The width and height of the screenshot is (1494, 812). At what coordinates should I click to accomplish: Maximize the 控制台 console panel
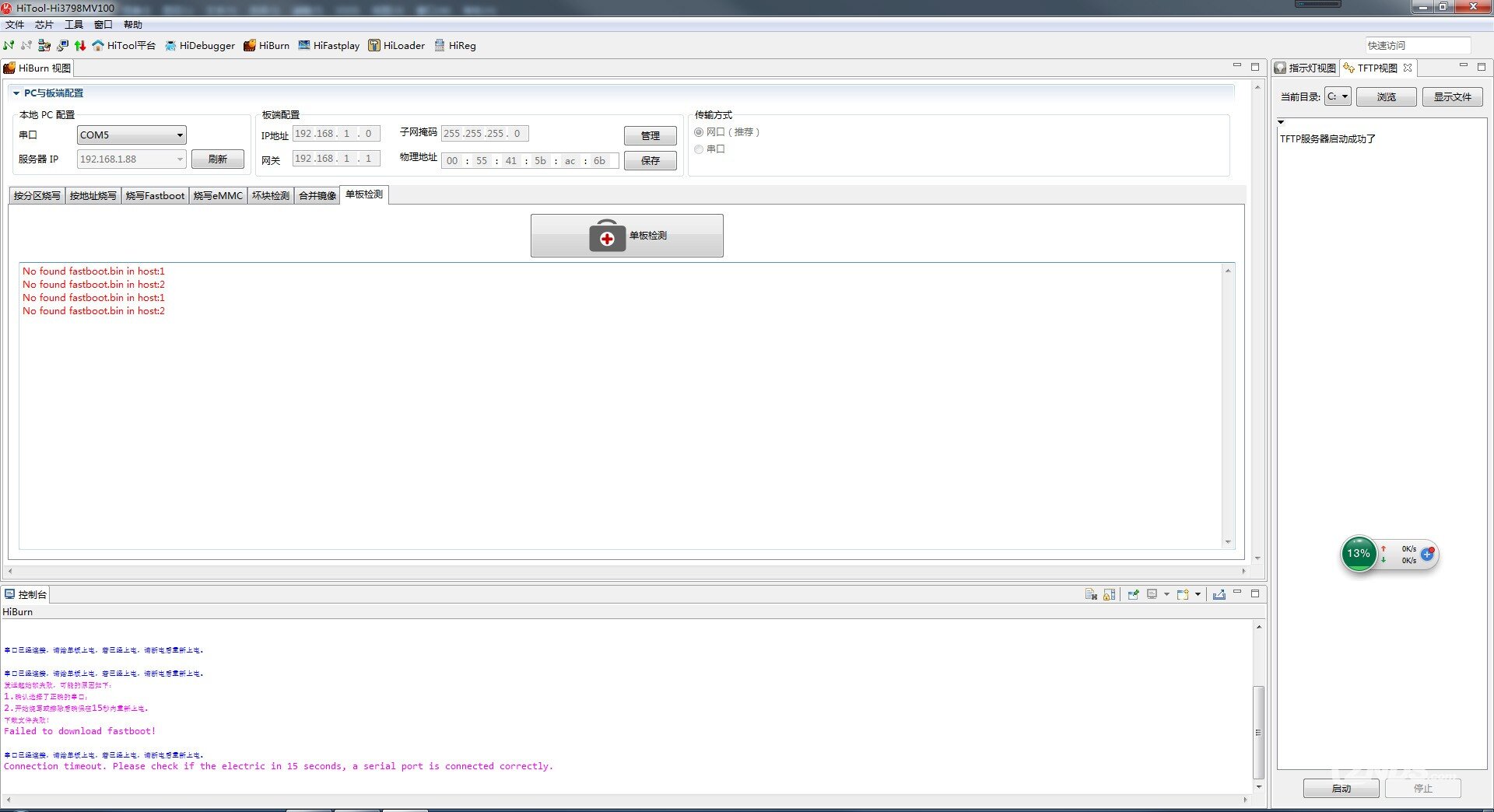coord(1255,593)
